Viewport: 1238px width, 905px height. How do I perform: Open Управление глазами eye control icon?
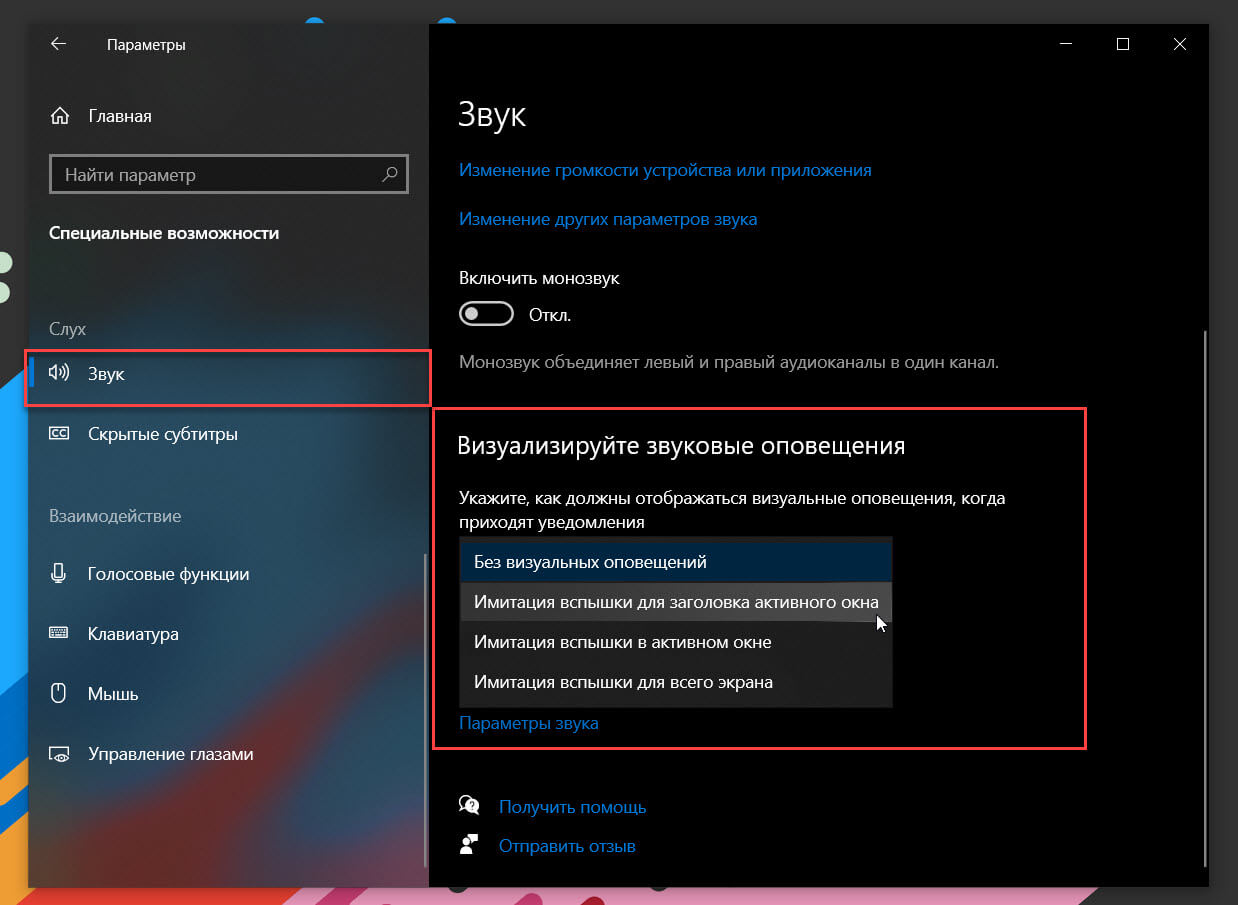click(x=59, y=754)
